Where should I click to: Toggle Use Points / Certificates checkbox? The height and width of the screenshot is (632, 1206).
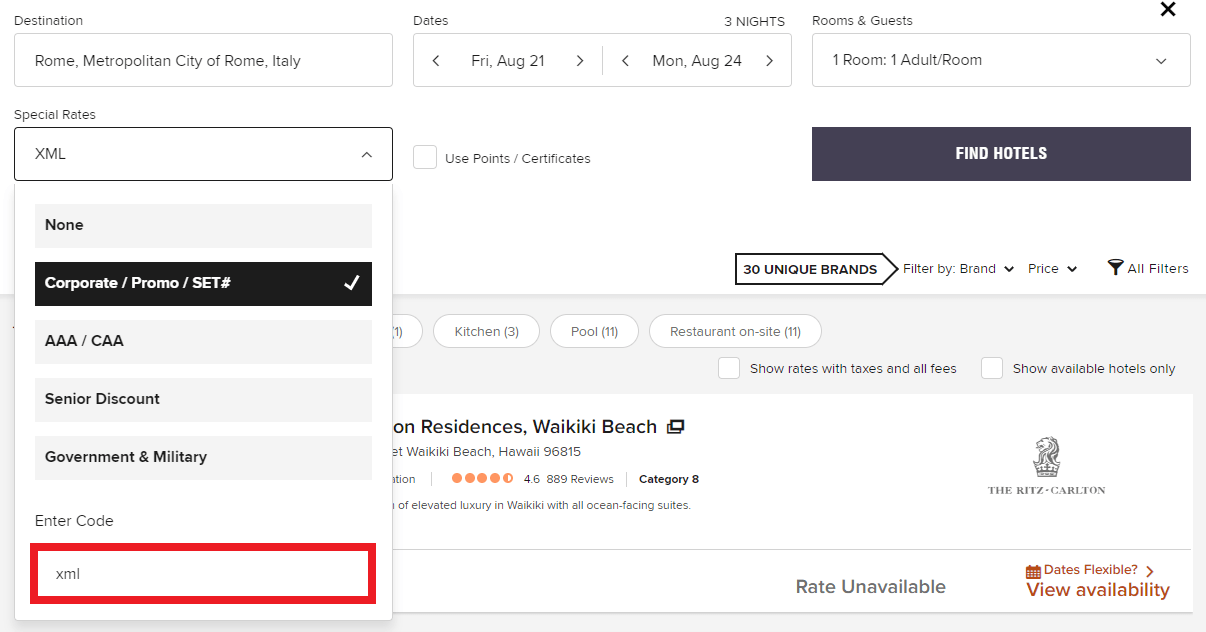pos(425,157)
